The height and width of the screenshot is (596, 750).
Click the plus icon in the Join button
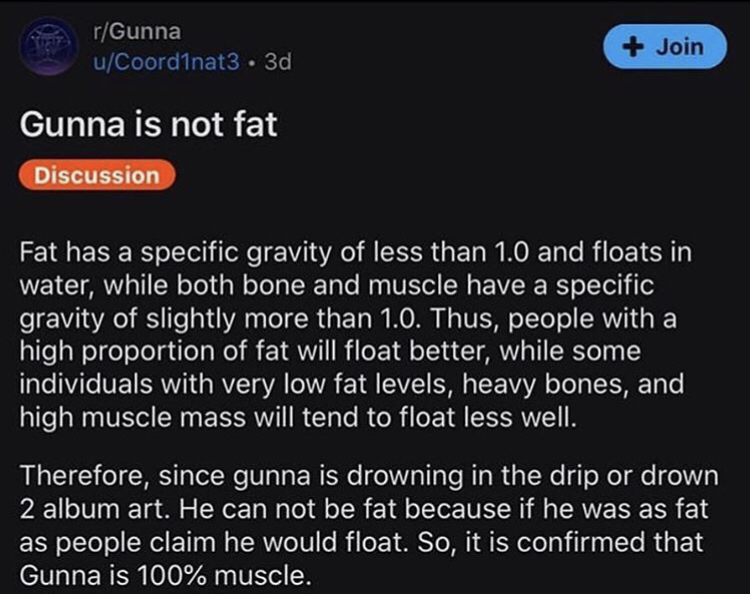point(633,46)
